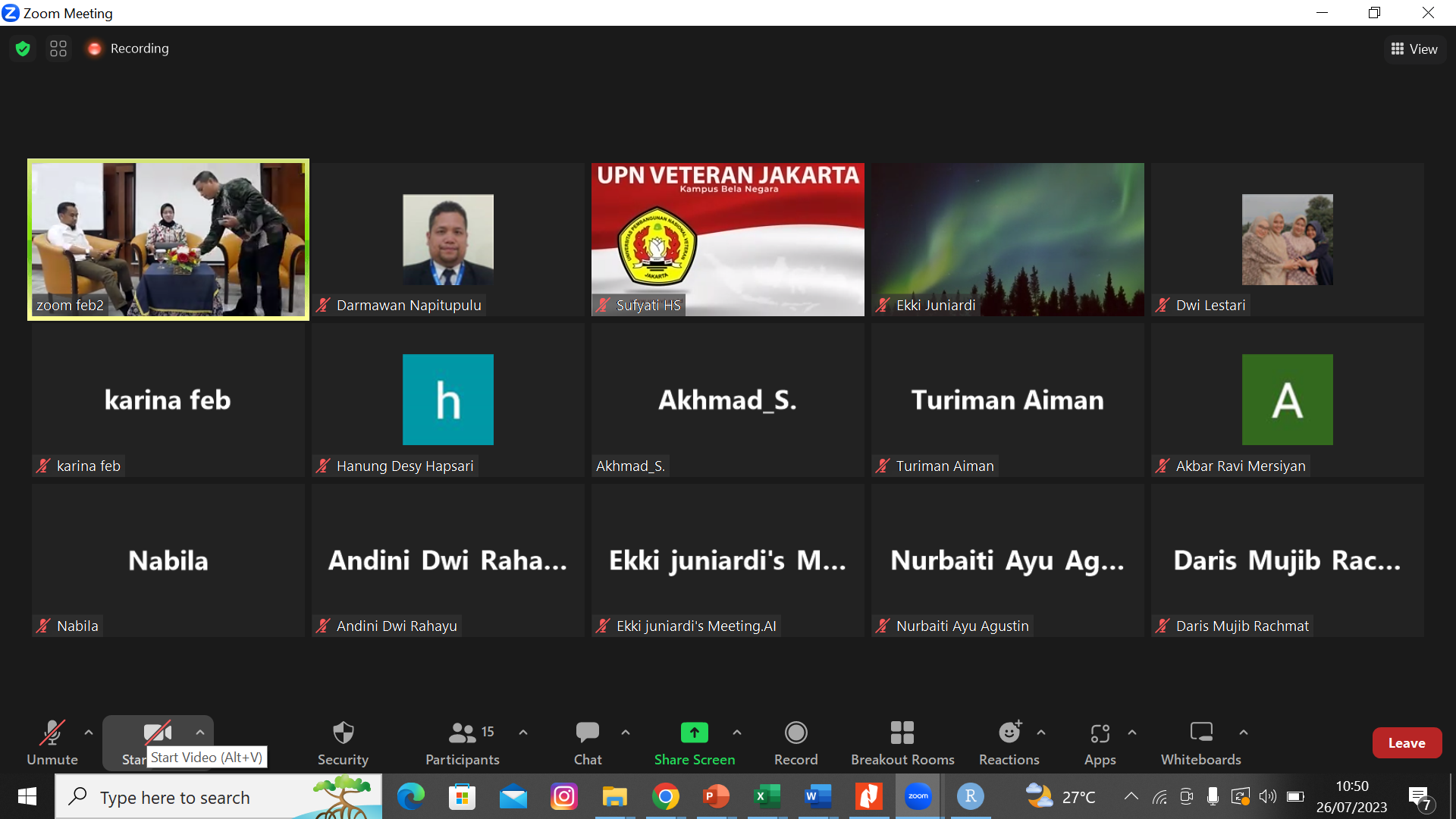The image size is (1456, 819).
Task: Click the taskbar search box
Action: pos(218,796)
